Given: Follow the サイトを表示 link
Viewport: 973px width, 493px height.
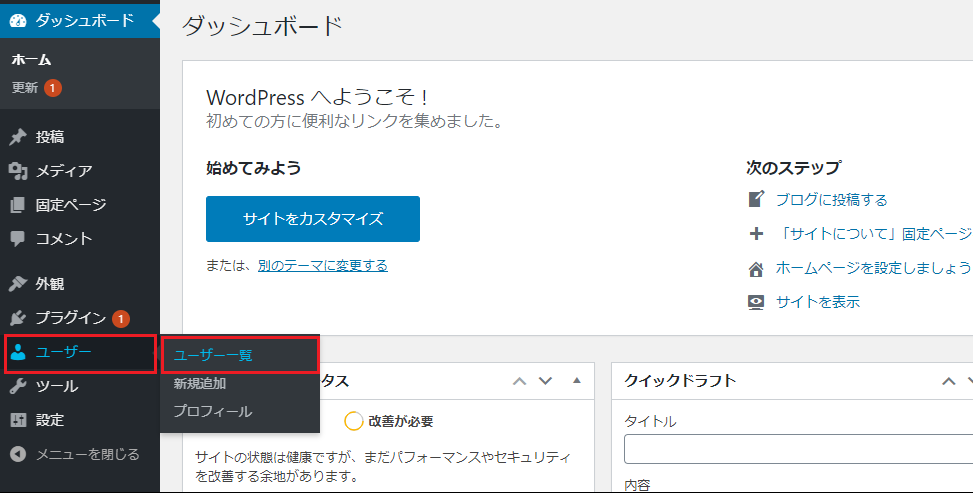Looking at the screenshot, I should pos(818,302).
